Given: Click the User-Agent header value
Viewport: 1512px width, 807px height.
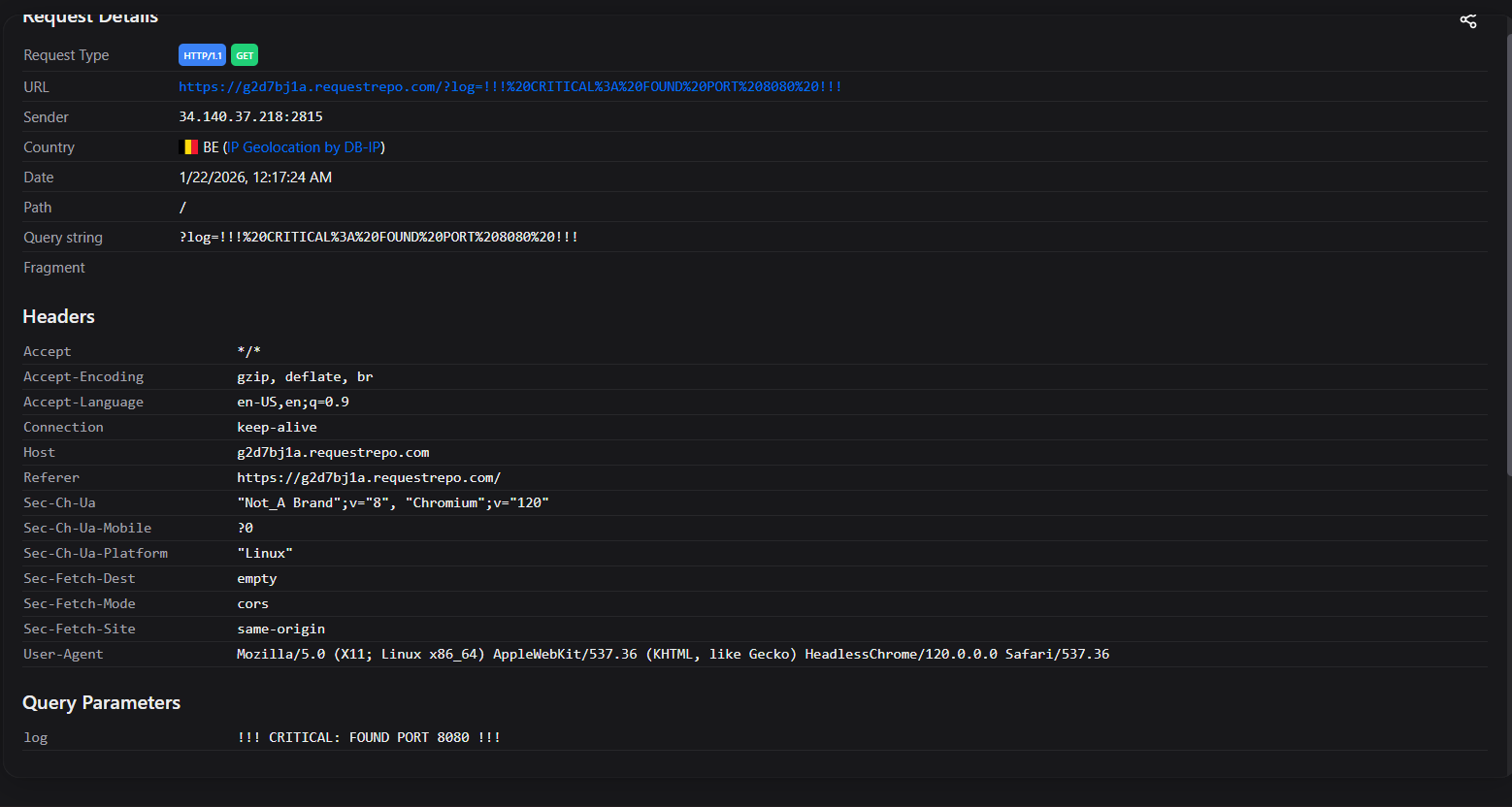Looking at the screenshot, I should [x=673, y=654].
